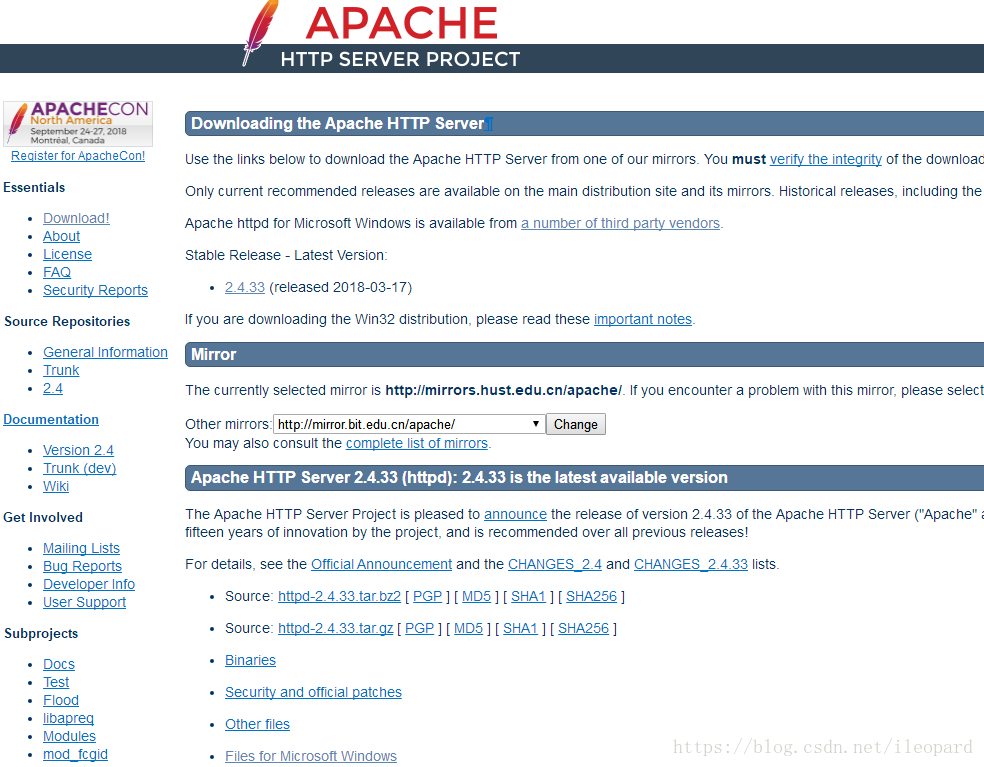Click the Apache feather logo
The image size is (984, 767).
click(x=260, y=31)
